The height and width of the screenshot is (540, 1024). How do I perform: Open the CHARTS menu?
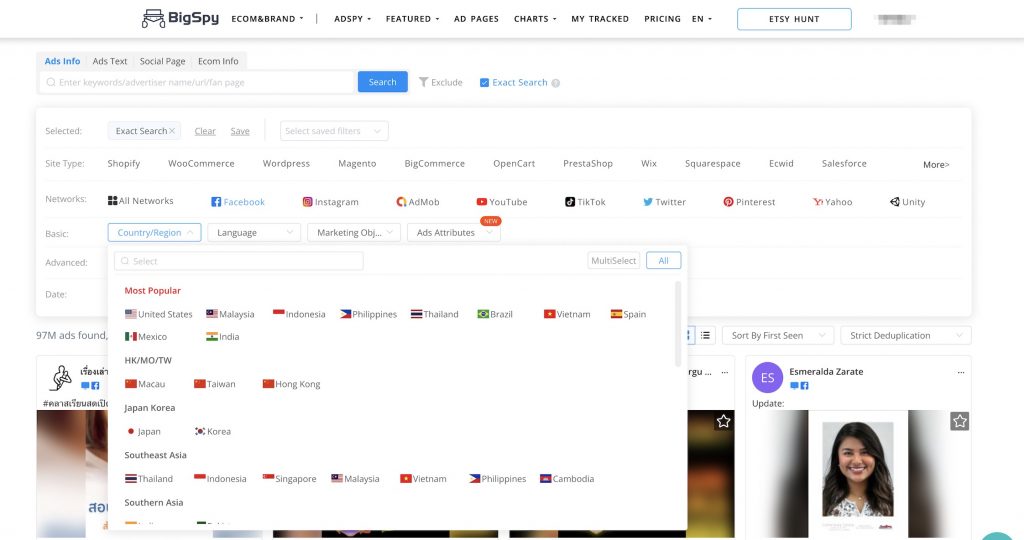[x=535, y=19]
